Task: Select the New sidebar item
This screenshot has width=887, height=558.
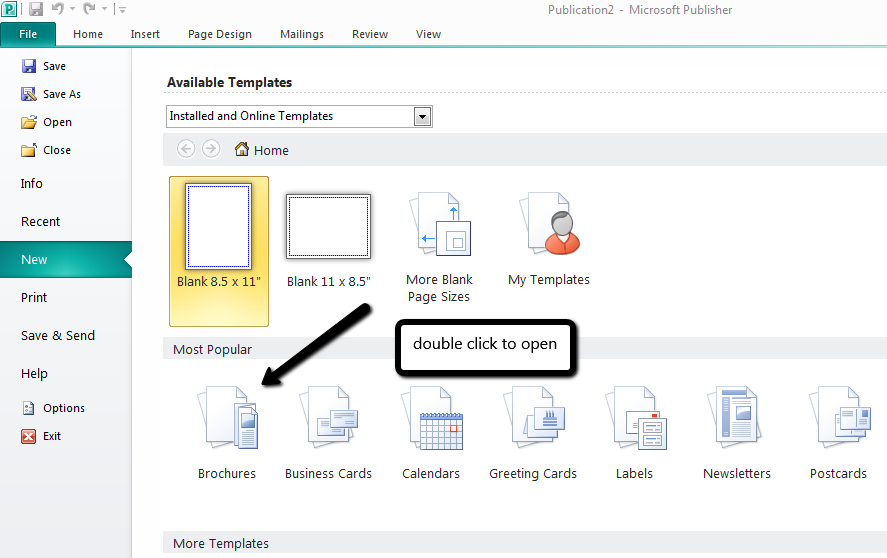Action: coord(66,259)
